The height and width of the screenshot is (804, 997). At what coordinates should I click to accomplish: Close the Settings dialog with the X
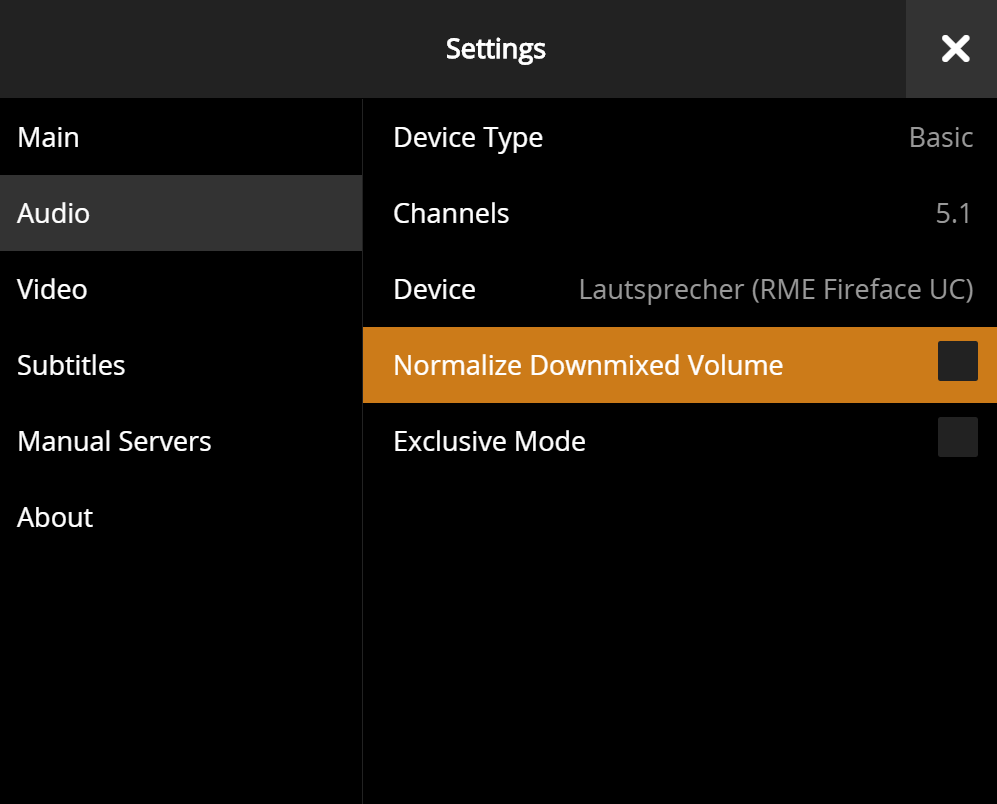pos(955,49)
